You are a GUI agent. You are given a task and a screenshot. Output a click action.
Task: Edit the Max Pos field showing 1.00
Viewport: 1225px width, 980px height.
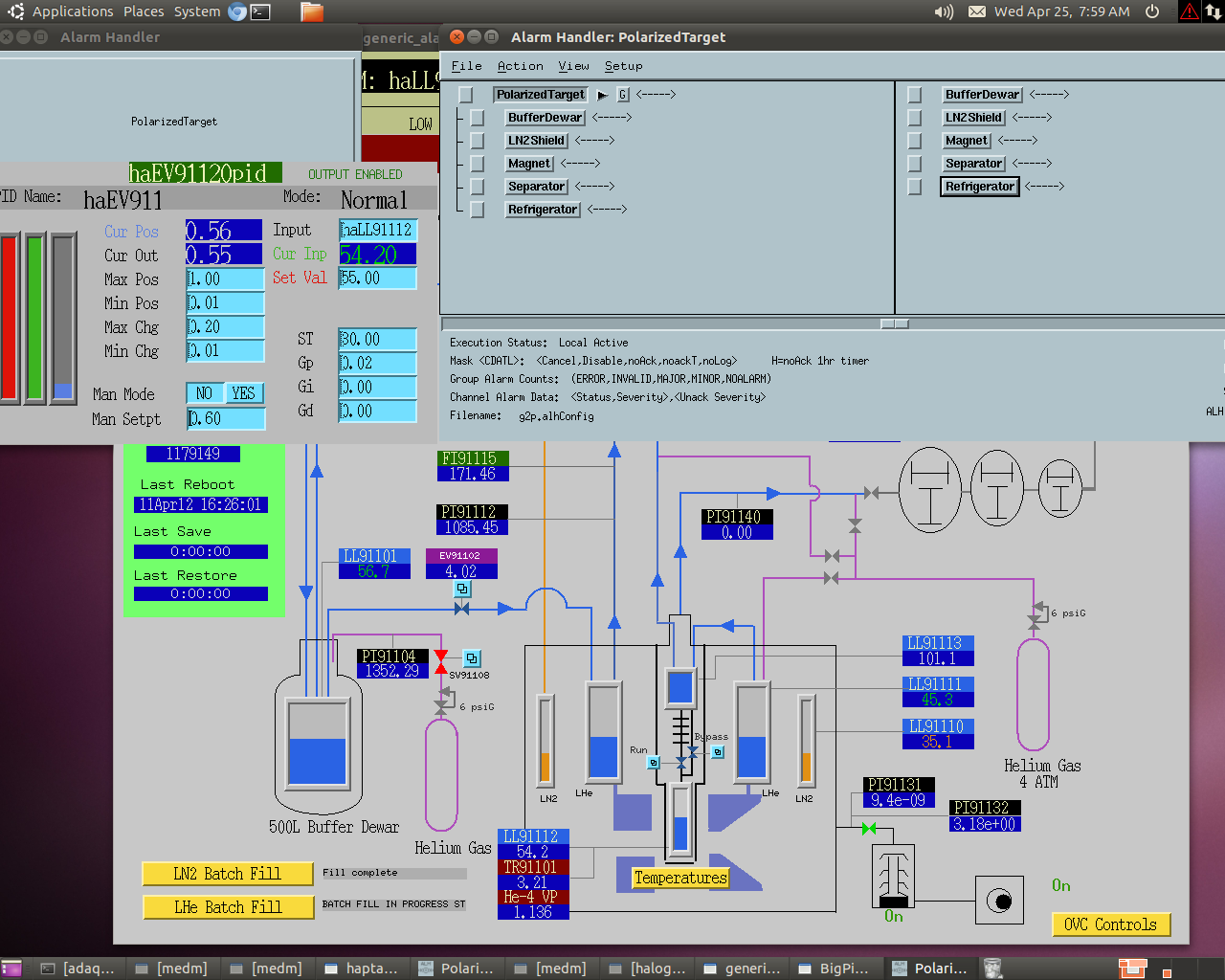click(x=226, y=279)
